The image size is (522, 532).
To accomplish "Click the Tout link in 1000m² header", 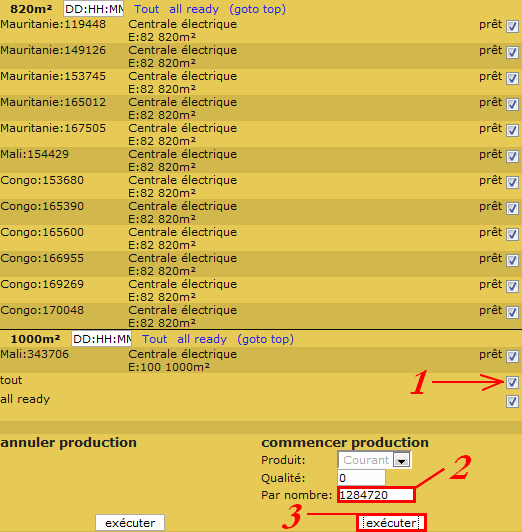I will tap(155, 339).
